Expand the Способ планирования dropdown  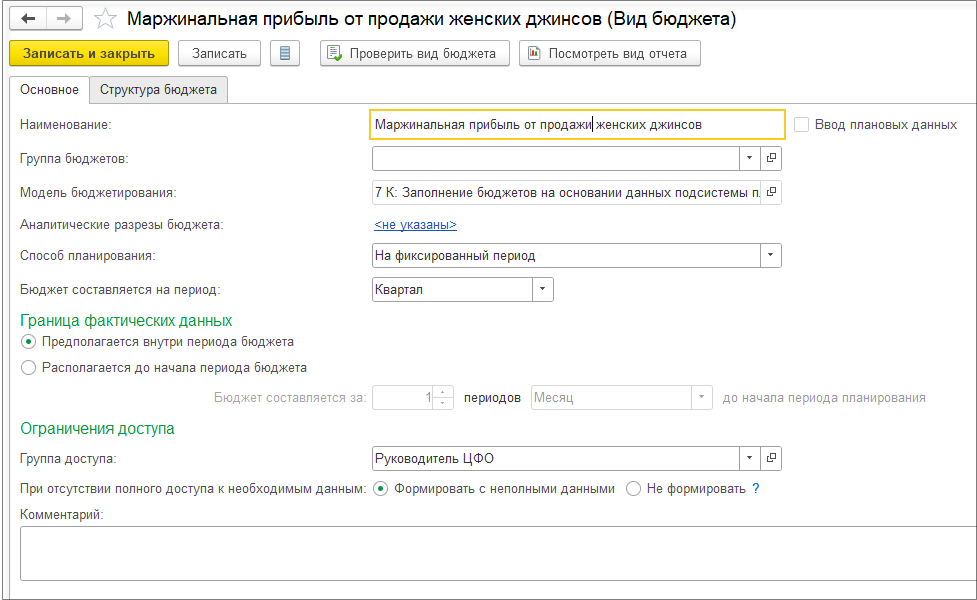771,256
